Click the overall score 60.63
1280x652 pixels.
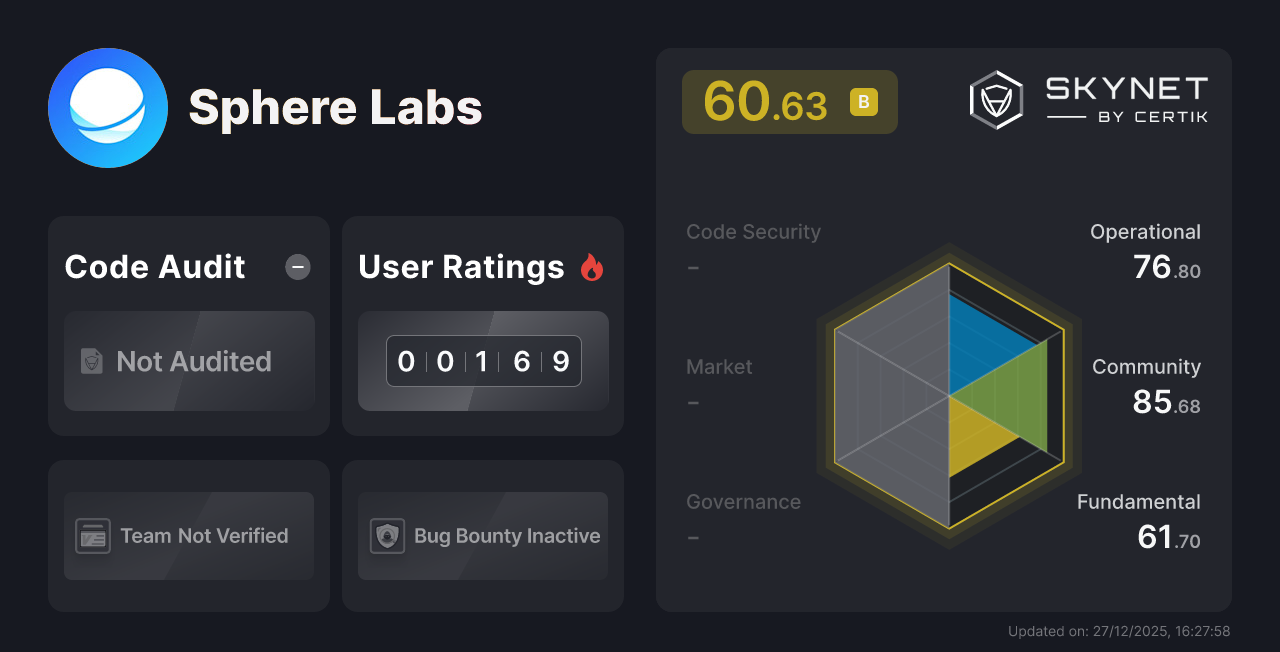764,102
